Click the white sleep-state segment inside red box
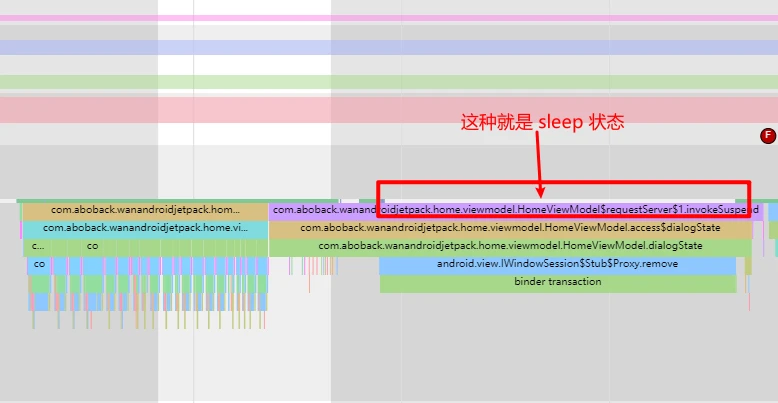 coord(560,201)
